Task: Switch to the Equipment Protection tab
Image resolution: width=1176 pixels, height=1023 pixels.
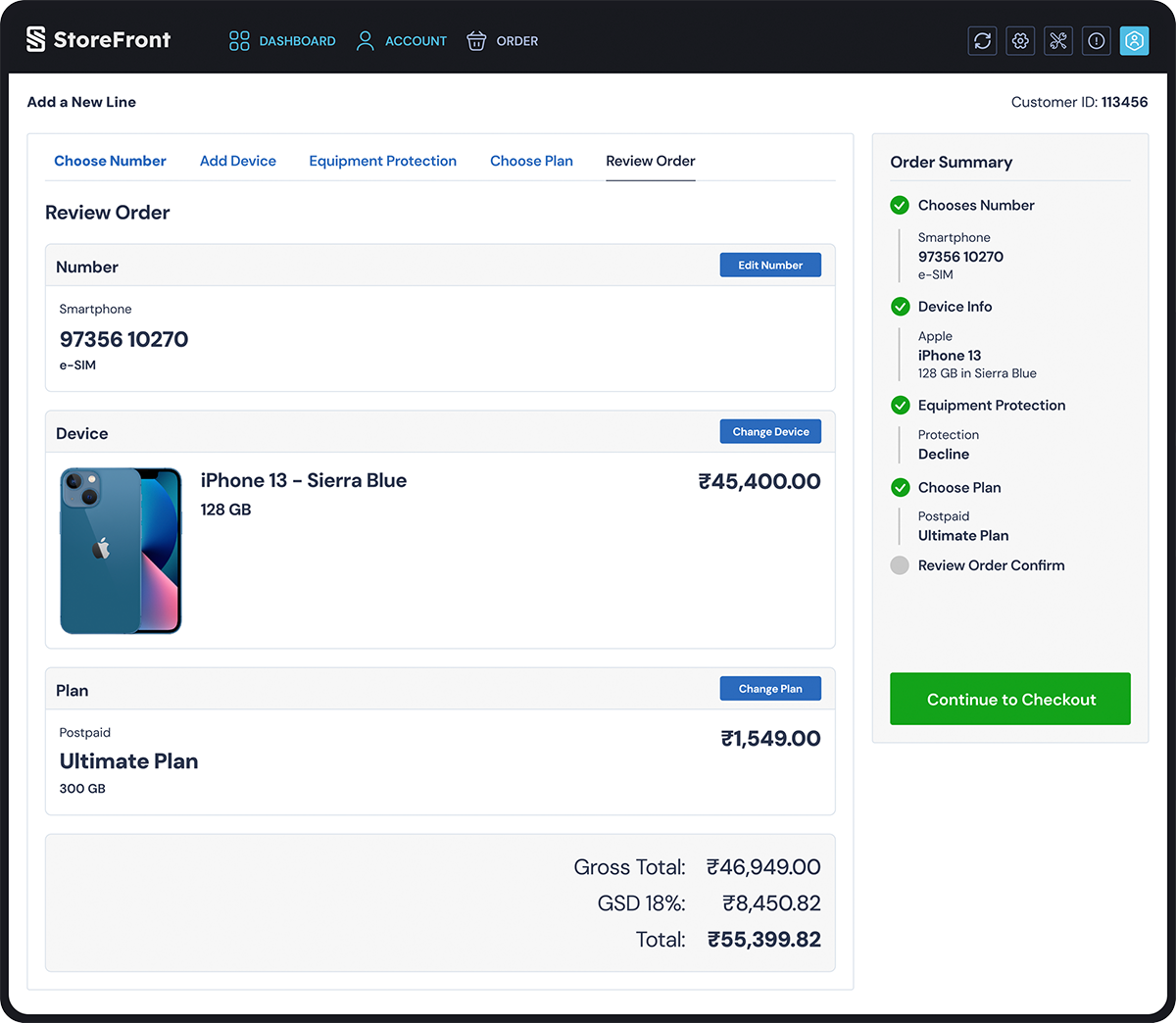Action: pyautogui.click(x=382, y=161)
